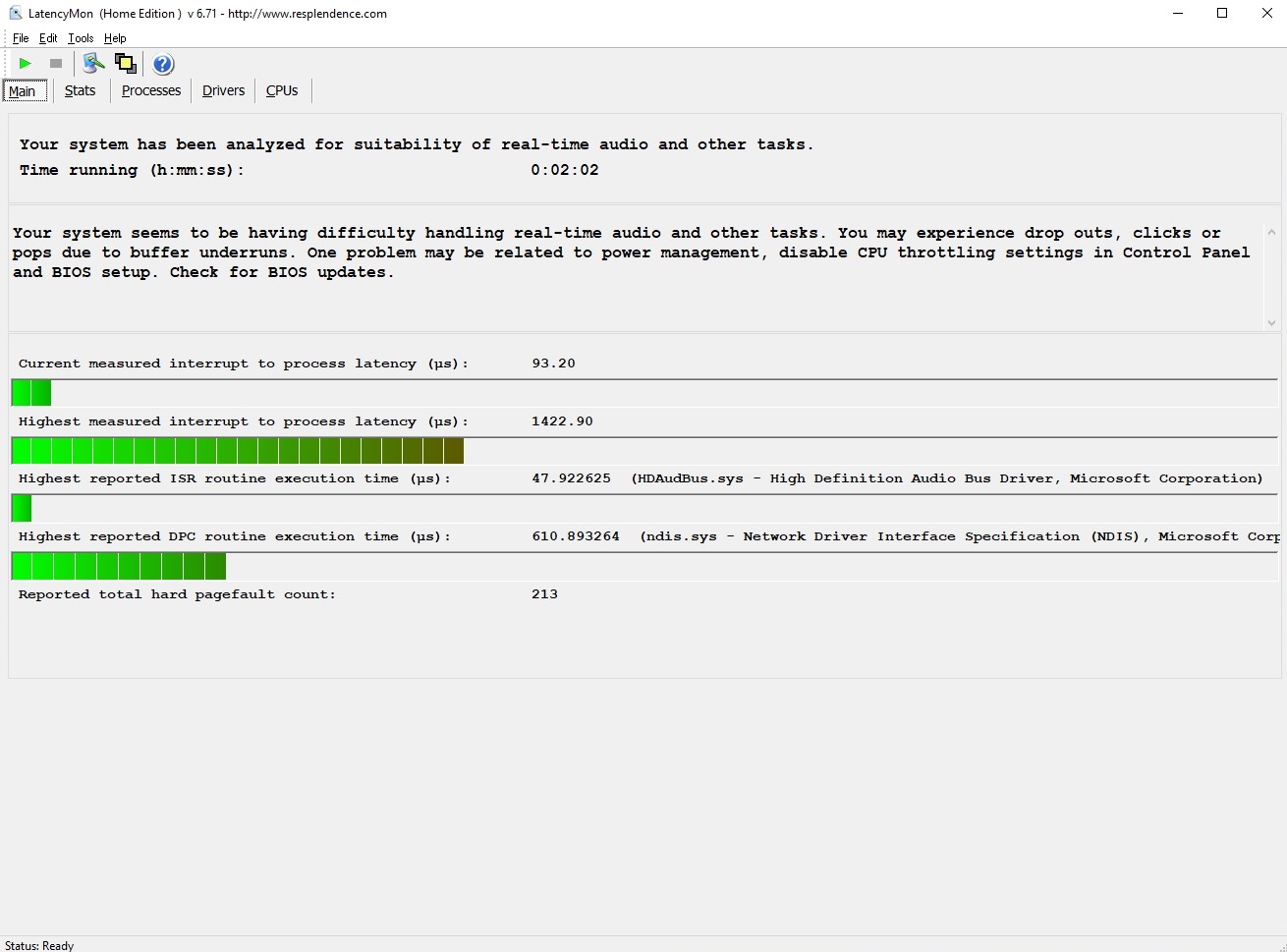
Task: Open the options icon showing a computer and pencil
Action: coord(93,64)
